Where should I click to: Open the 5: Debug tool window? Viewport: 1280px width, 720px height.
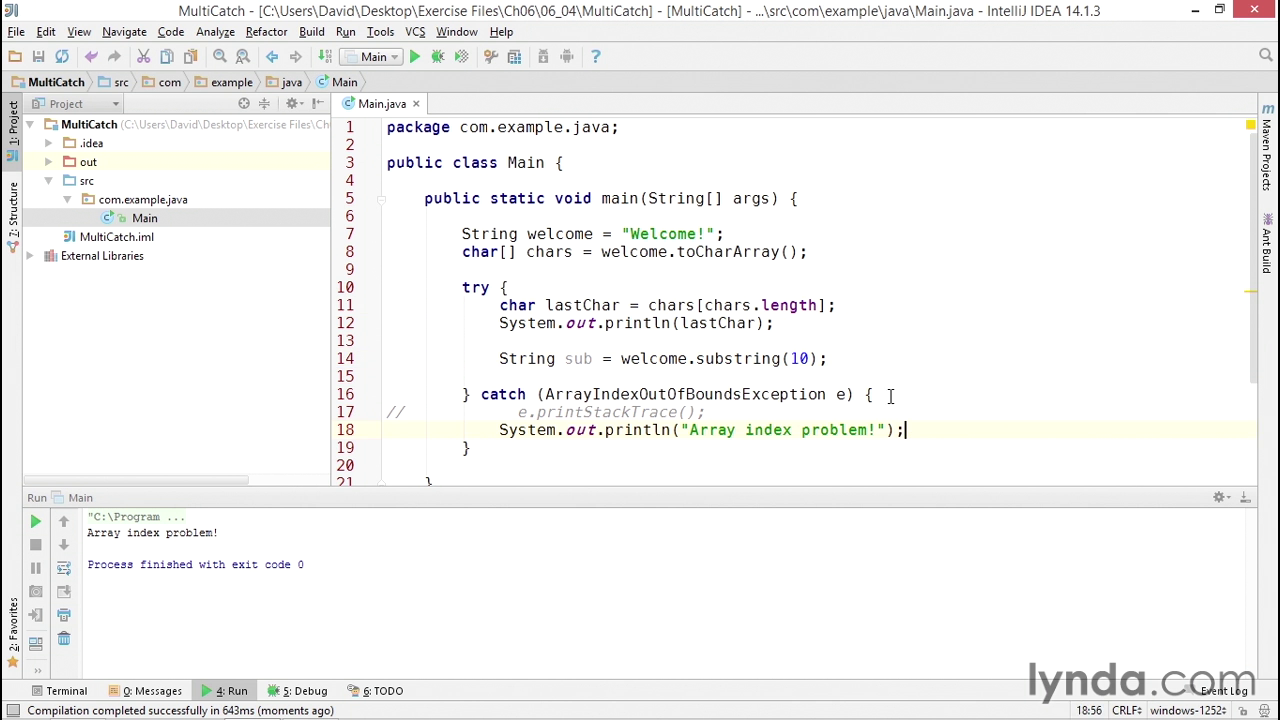(297, 691)
